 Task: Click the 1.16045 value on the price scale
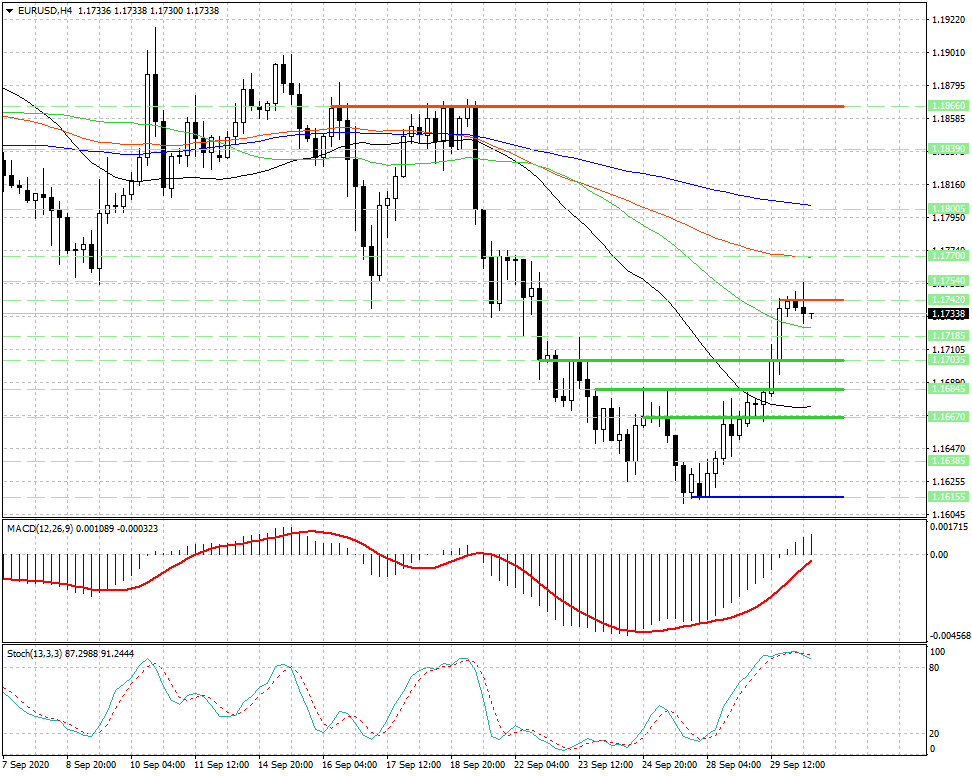948,514
